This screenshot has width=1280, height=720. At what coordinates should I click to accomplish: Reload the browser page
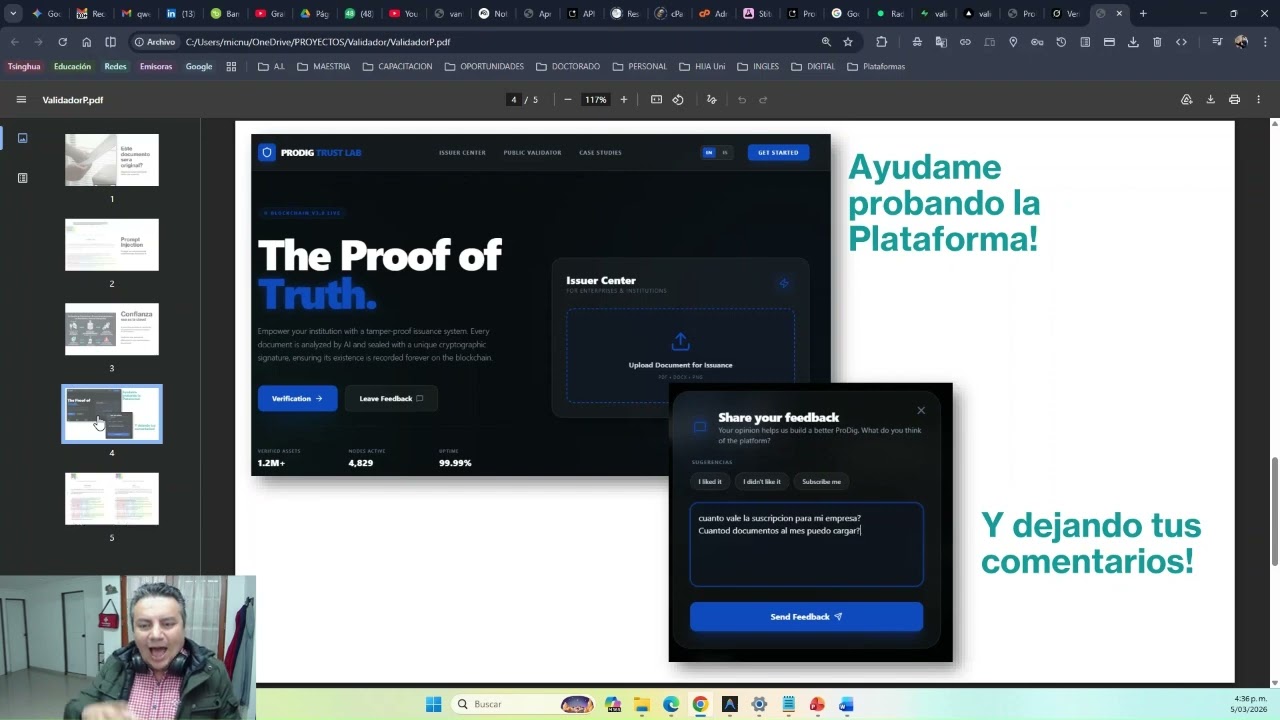63,42
